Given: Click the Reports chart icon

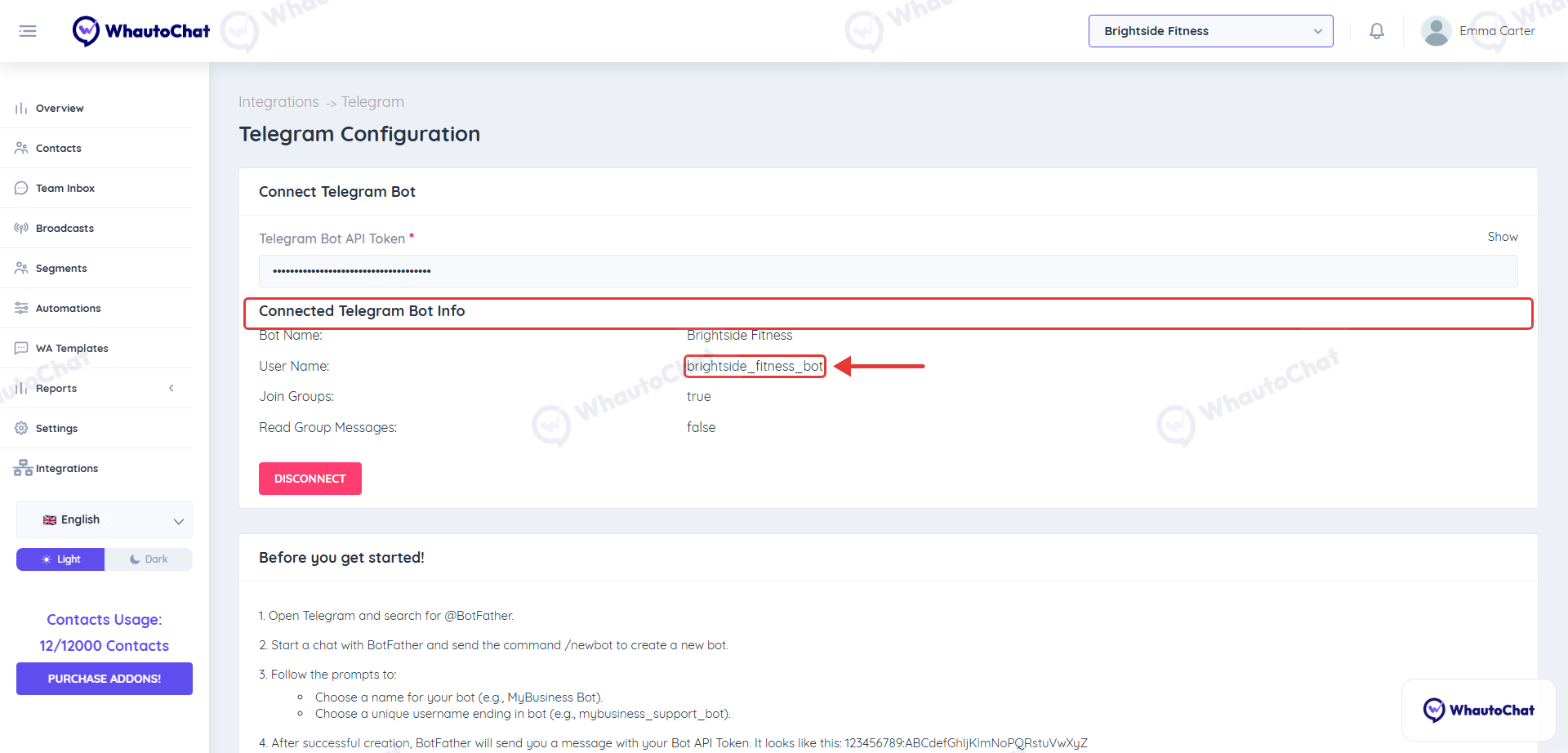Looking at the screenshot, I should [21, 389].
